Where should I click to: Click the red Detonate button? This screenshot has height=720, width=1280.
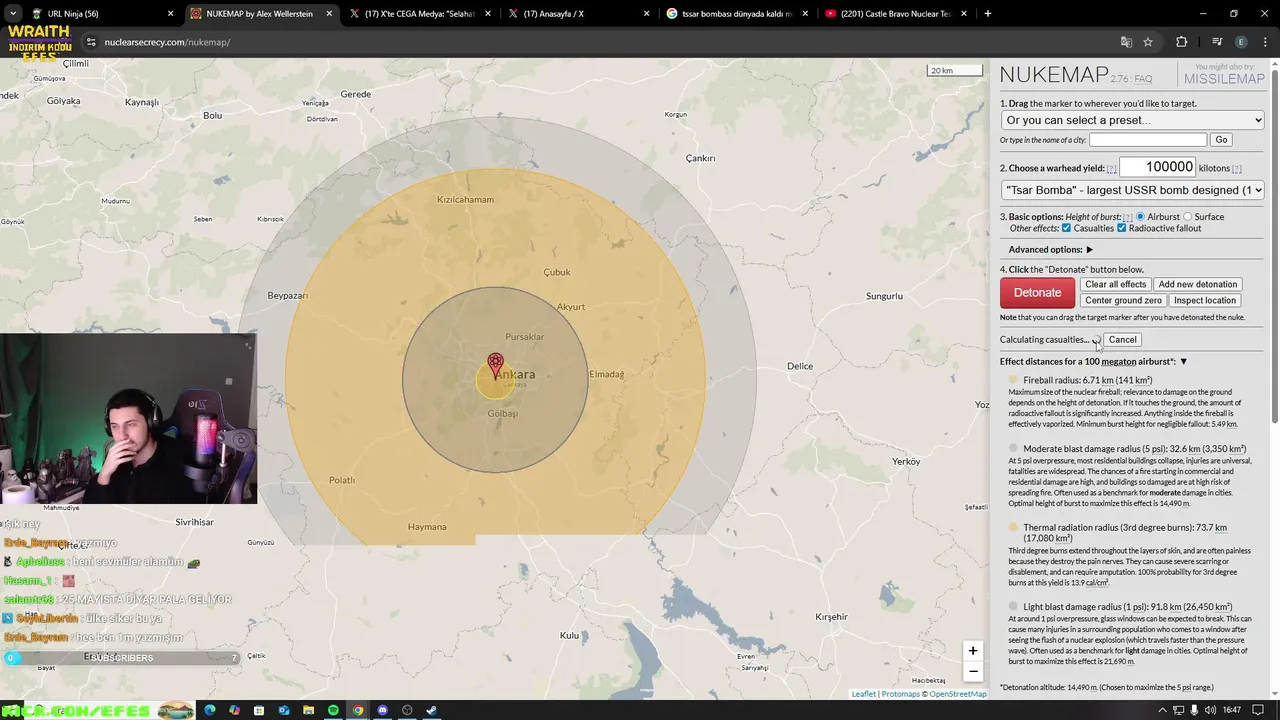click(x=1037, y=292)
